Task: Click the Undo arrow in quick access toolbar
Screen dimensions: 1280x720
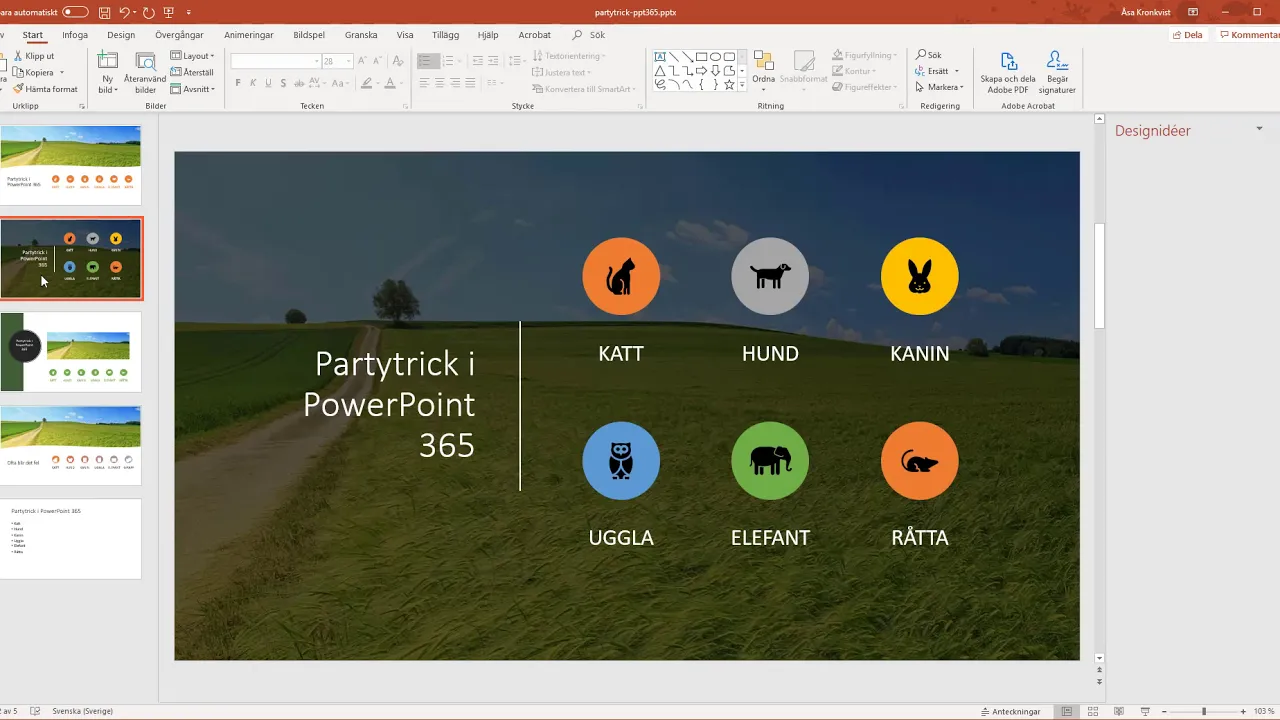Action: (x=125, y=12)
